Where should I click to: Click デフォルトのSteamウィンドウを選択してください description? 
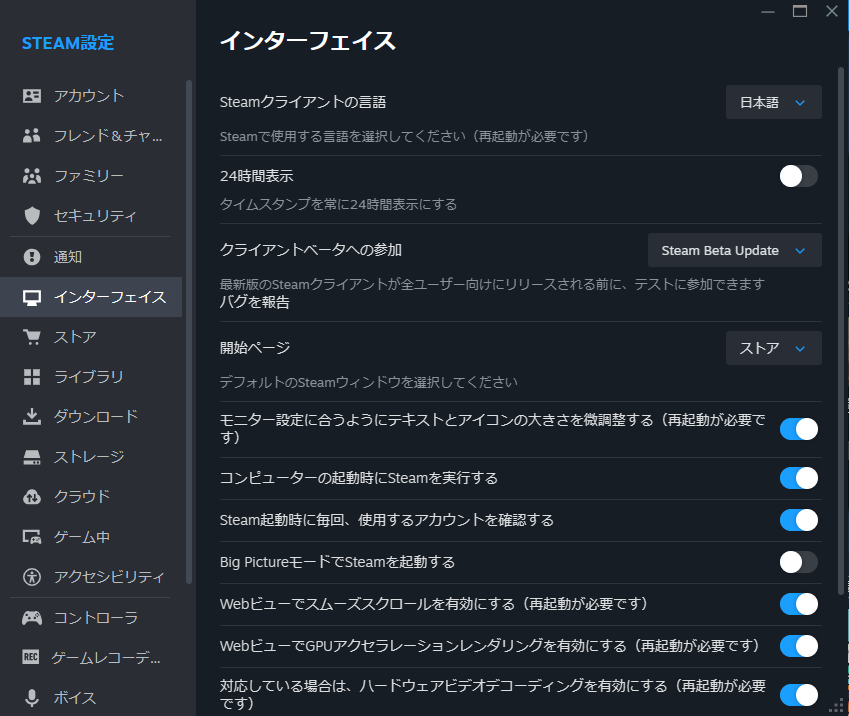369,382
